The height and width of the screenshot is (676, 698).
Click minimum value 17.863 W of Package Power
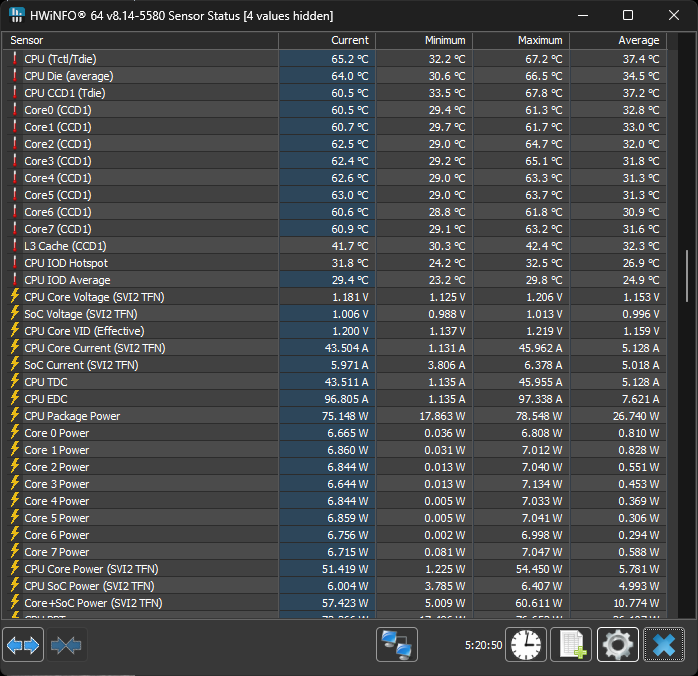(x=442, y=416)
